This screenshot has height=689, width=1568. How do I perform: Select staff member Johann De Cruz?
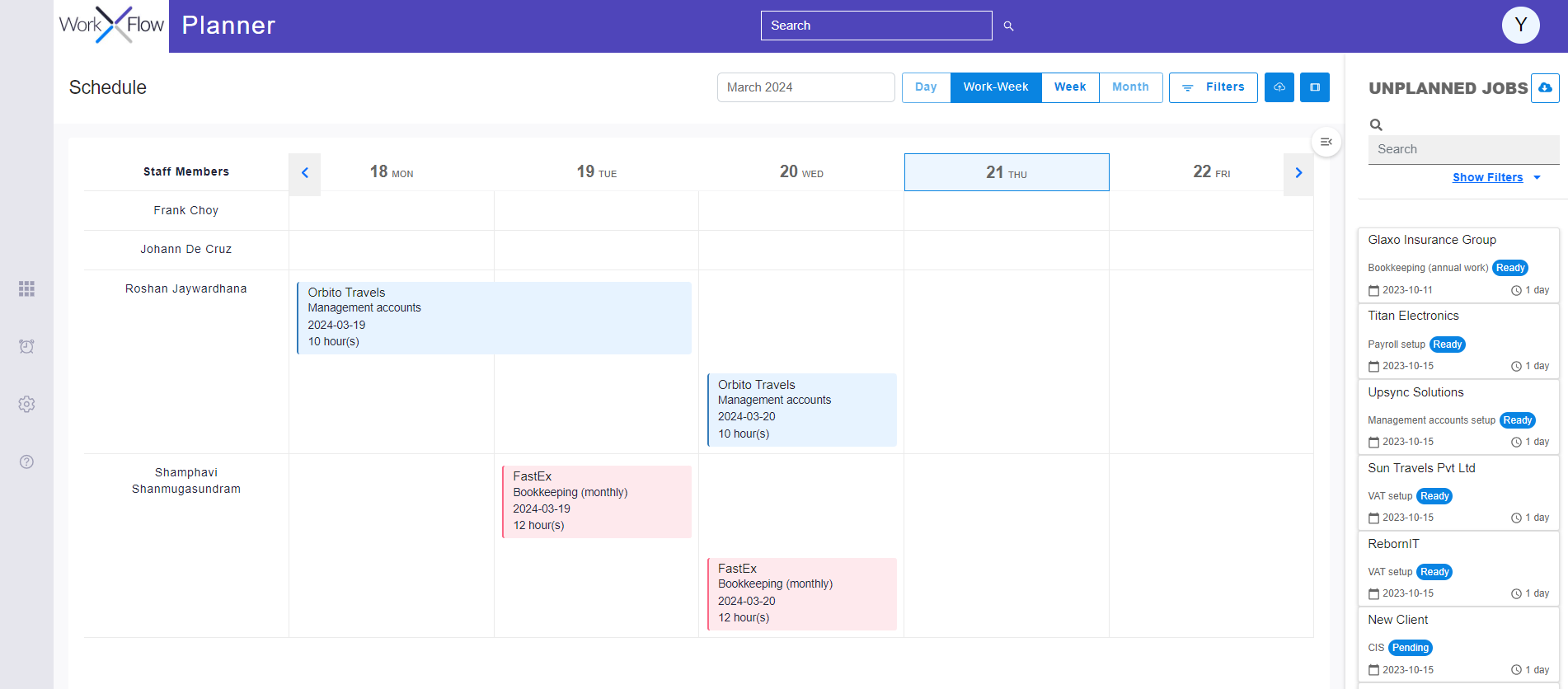[186, 250]
